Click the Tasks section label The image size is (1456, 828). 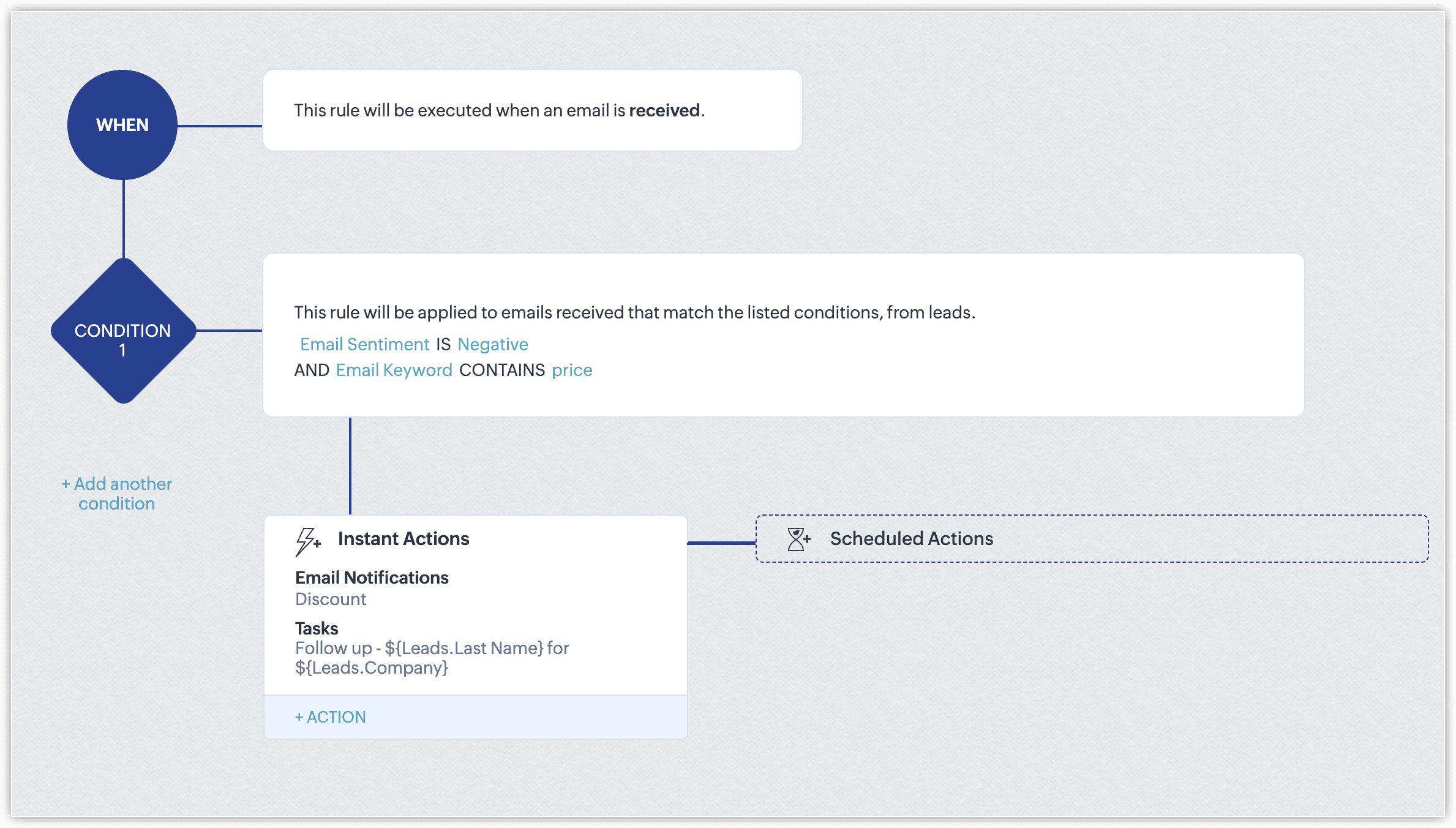317,628
